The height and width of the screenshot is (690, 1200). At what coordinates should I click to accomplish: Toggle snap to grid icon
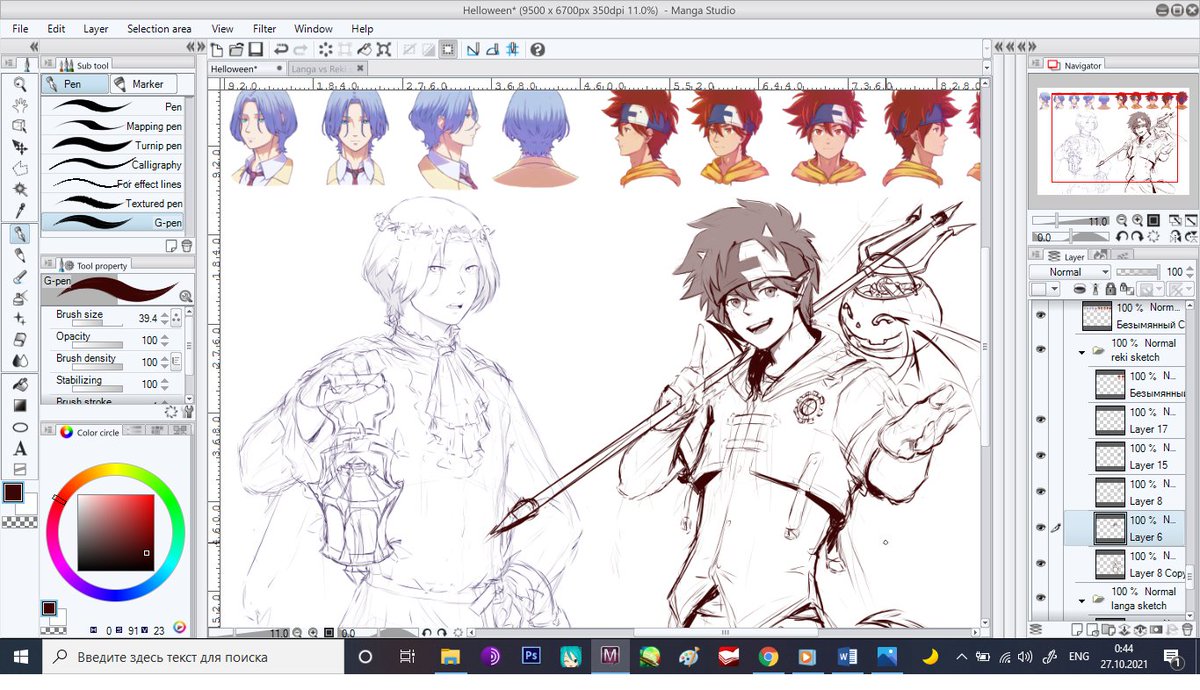[512, 49]
